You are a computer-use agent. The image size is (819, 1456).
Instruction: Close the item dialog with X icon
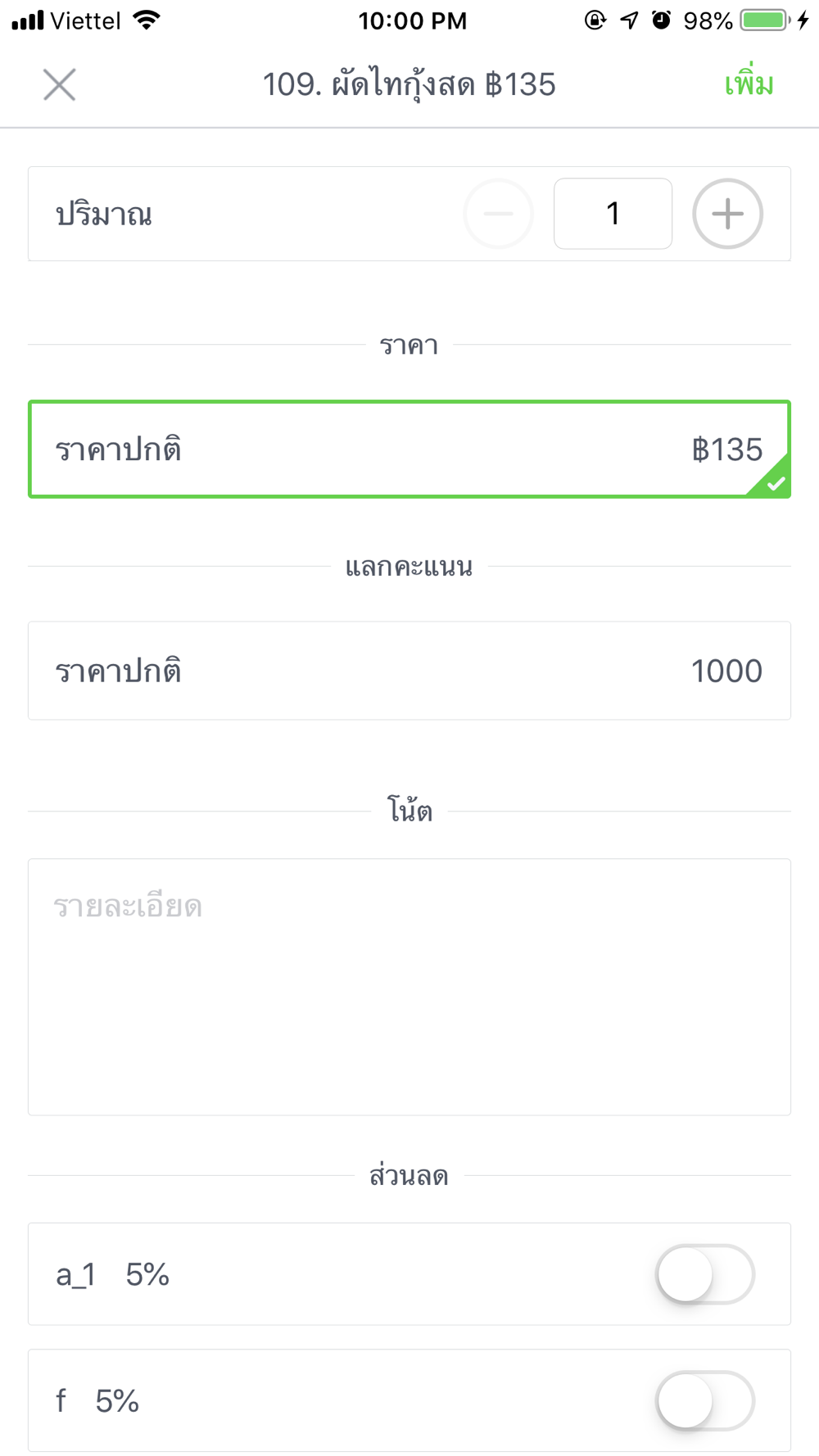point(59,84)
